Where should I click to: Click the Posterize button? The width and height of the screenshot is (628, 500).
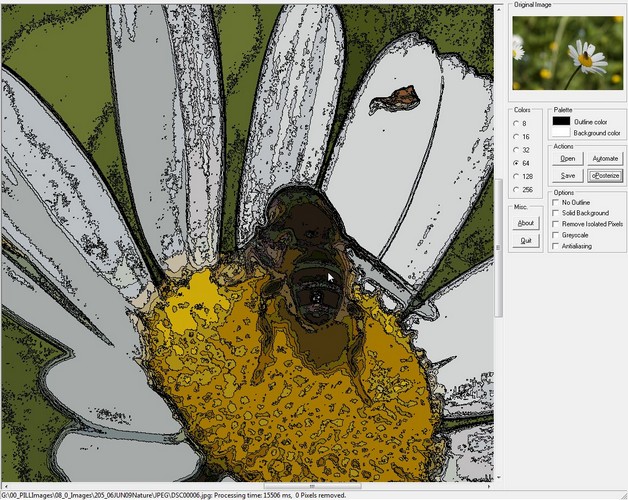(x=605, y=175)
